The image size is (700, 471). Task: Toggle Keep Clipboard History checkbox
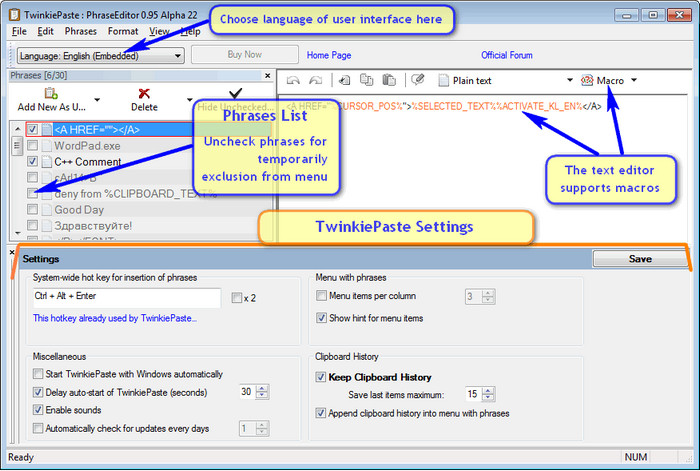click(321, 377)
